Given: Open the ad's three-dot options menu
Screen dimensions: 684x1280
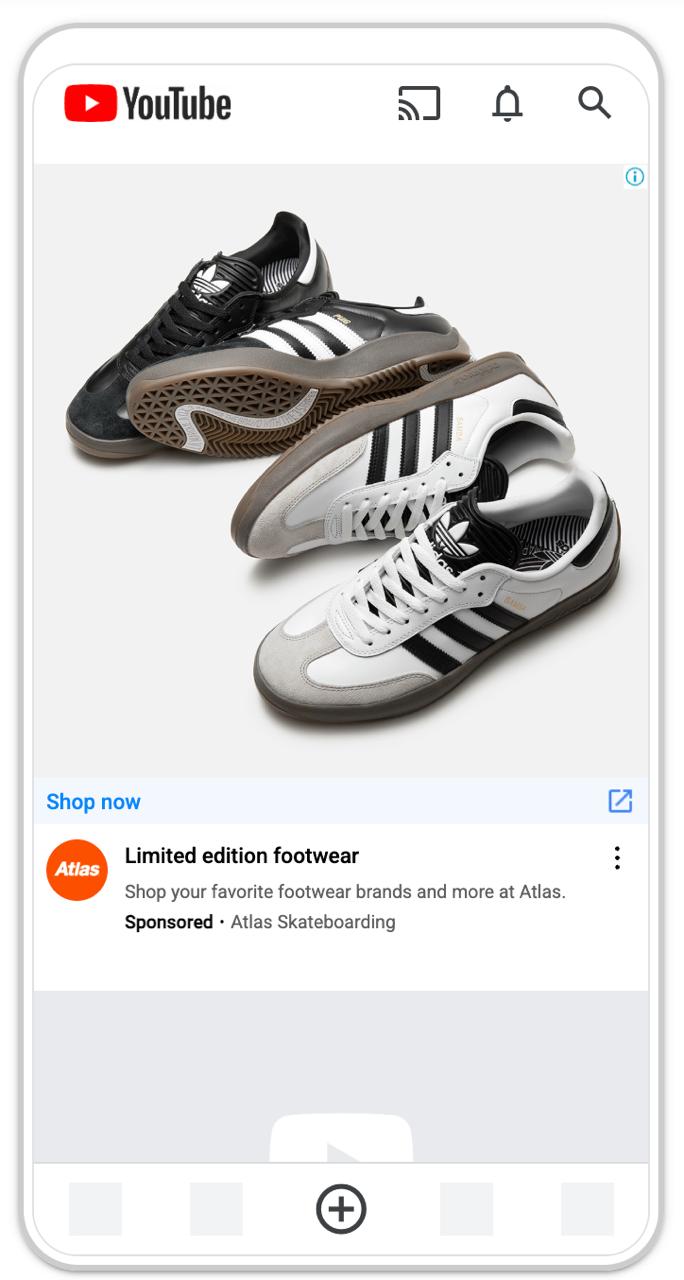Looking at the screenshot, I should tap(617, 858).
